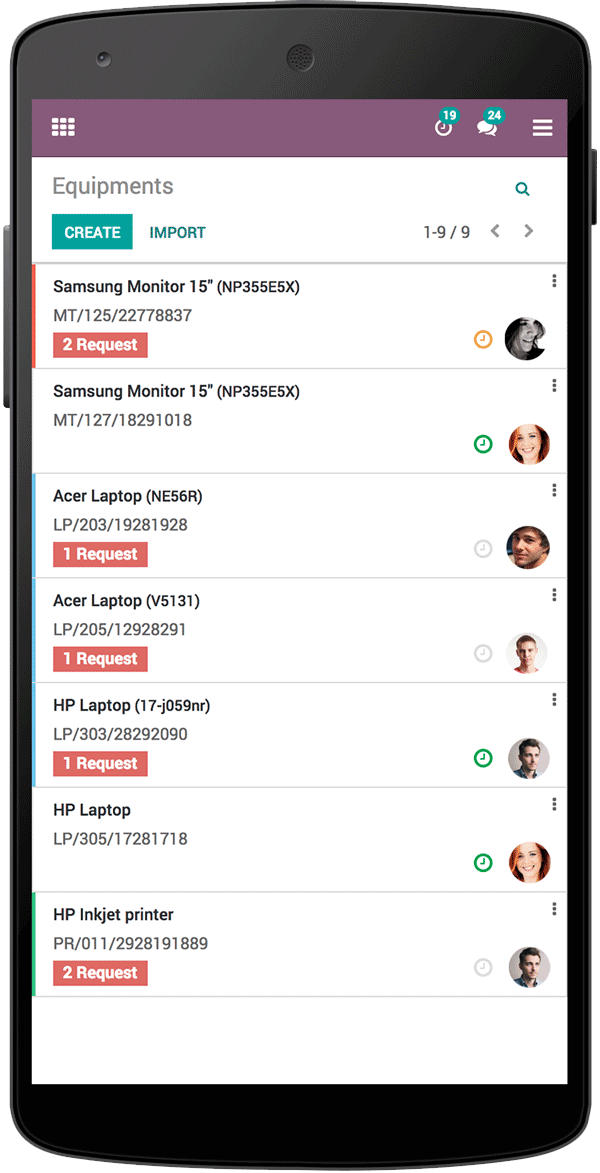This screenshot has width=600, height=1173.
Task: Click the 2 Request badge on HP Inkjet printer
Action: pyautogui.click(x=100, y=973)
